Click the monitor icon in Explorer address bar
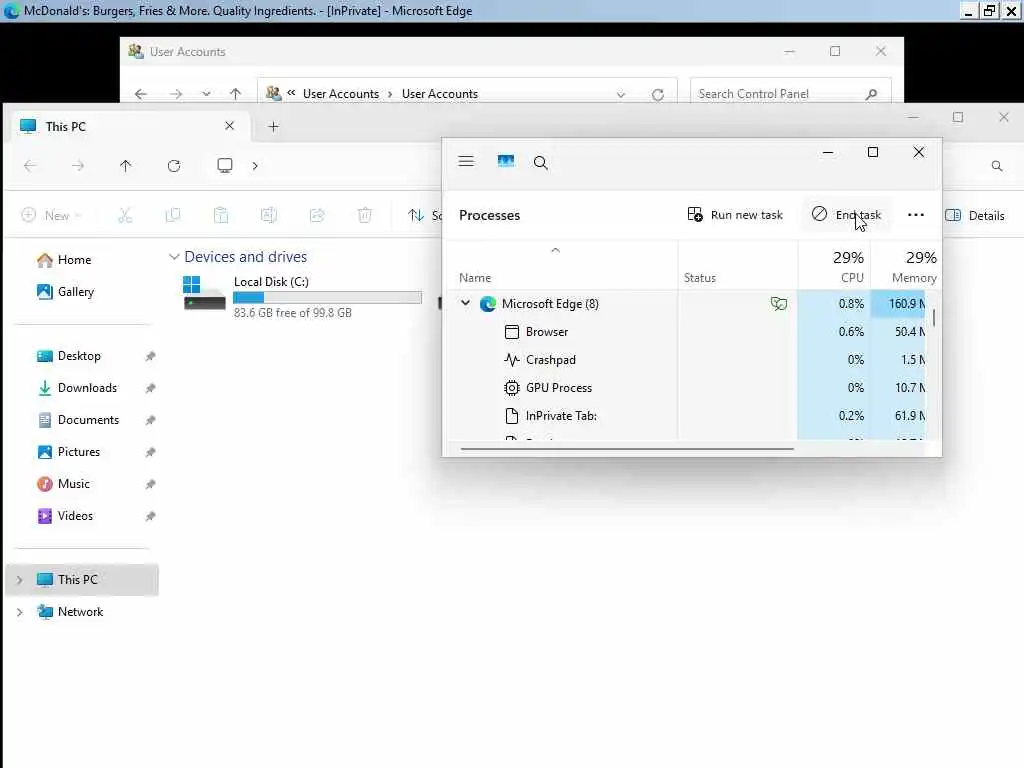The image size is (1024, 768). coord(225,165)
